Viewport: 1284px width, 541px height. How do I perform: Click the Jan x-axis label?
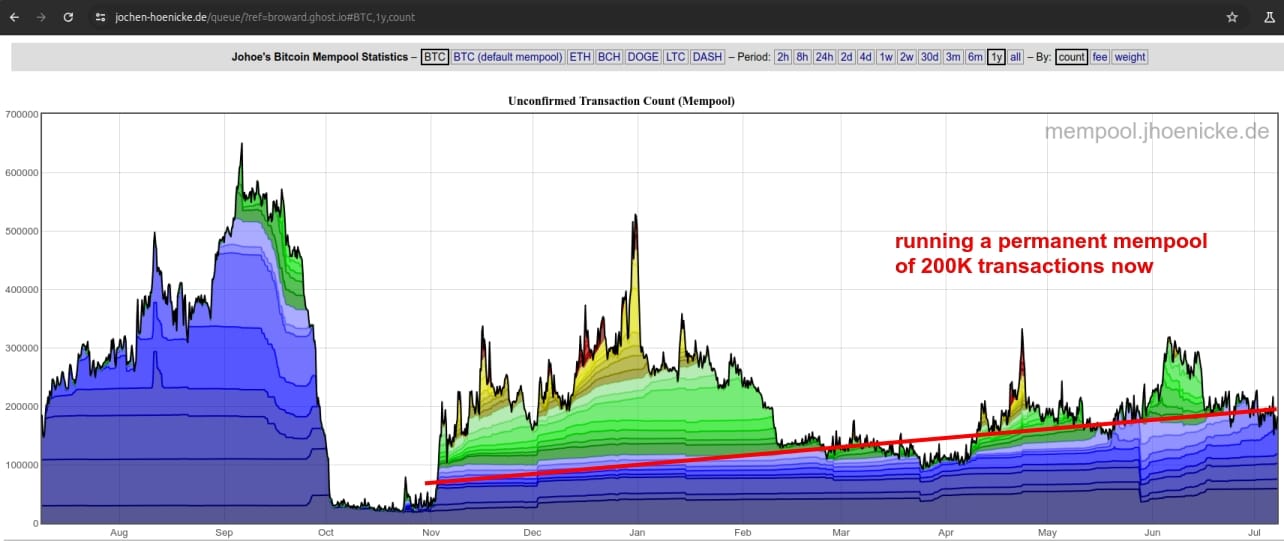[637, 533]
